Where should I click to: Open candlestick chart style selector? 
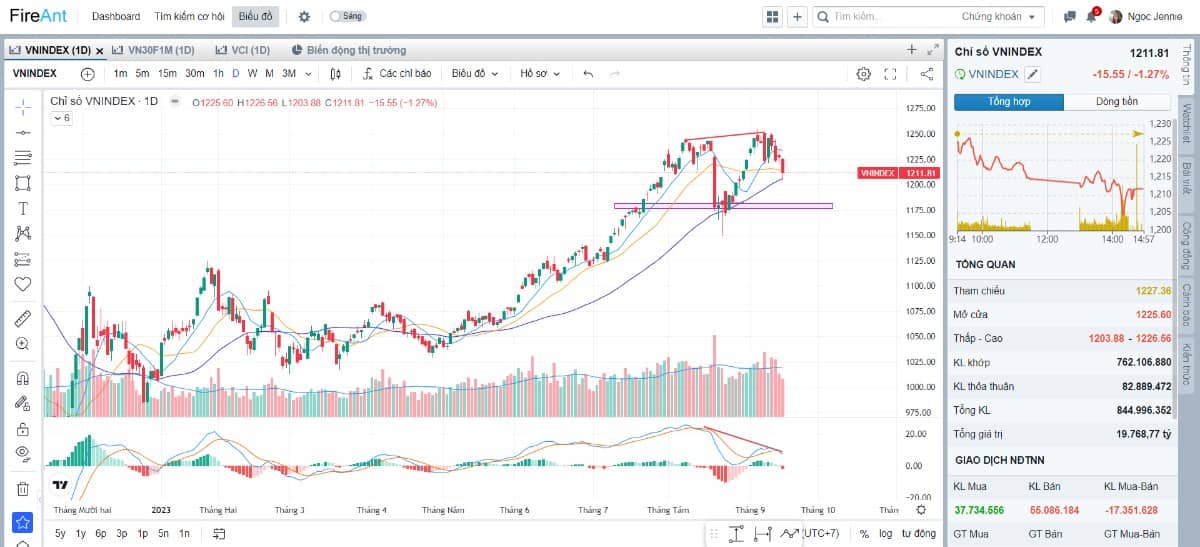(x=335, y=73)
